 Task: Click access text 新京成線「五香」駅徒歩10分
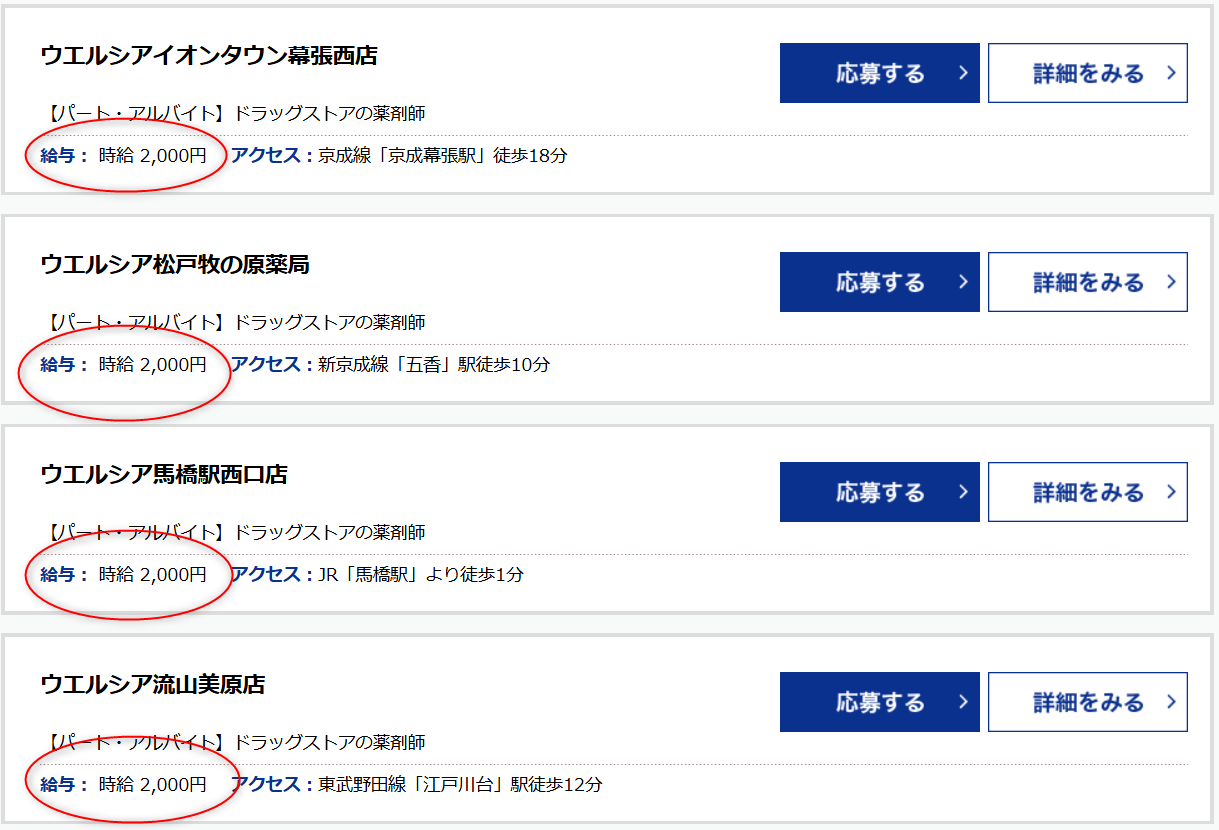pyautogui.click(x=433, y=365)
